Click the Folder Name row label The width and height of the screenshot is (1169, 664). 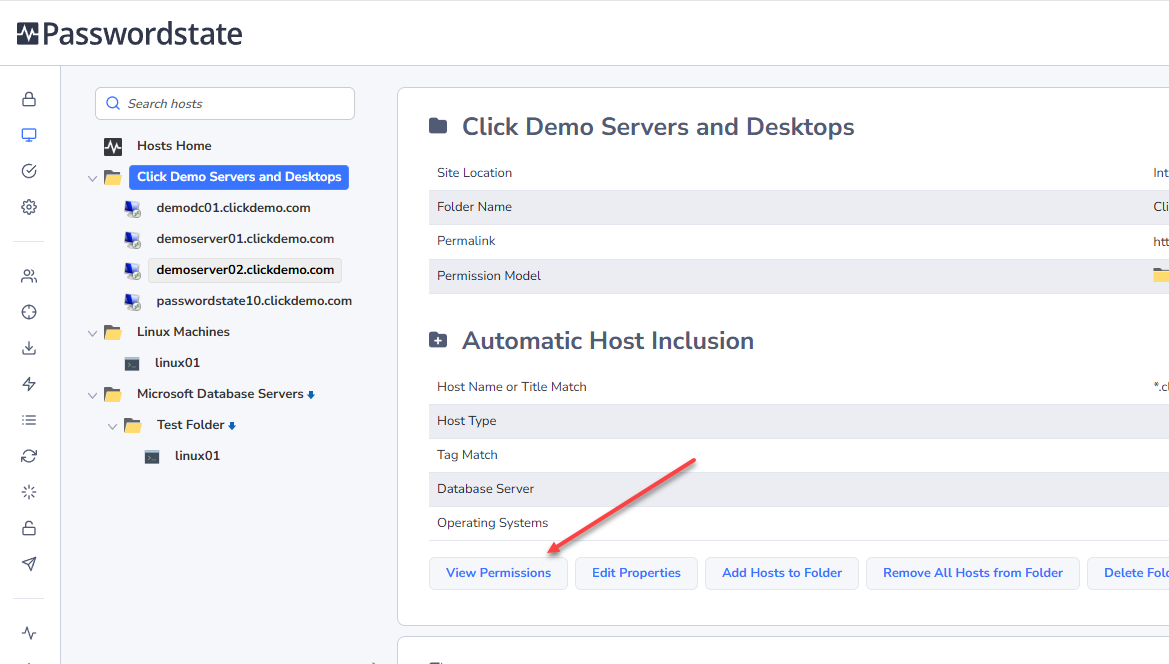tap(474, 207)
